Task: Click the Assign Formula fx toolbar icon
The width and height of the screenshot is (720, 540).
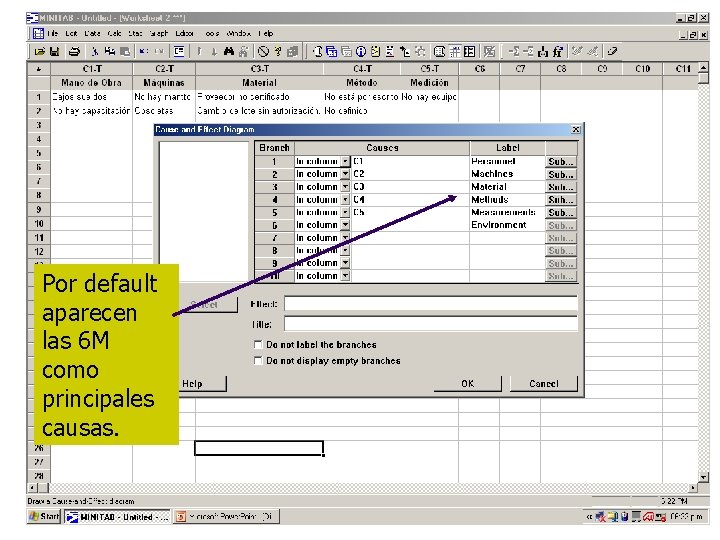Action: click(x=558, y=52)
